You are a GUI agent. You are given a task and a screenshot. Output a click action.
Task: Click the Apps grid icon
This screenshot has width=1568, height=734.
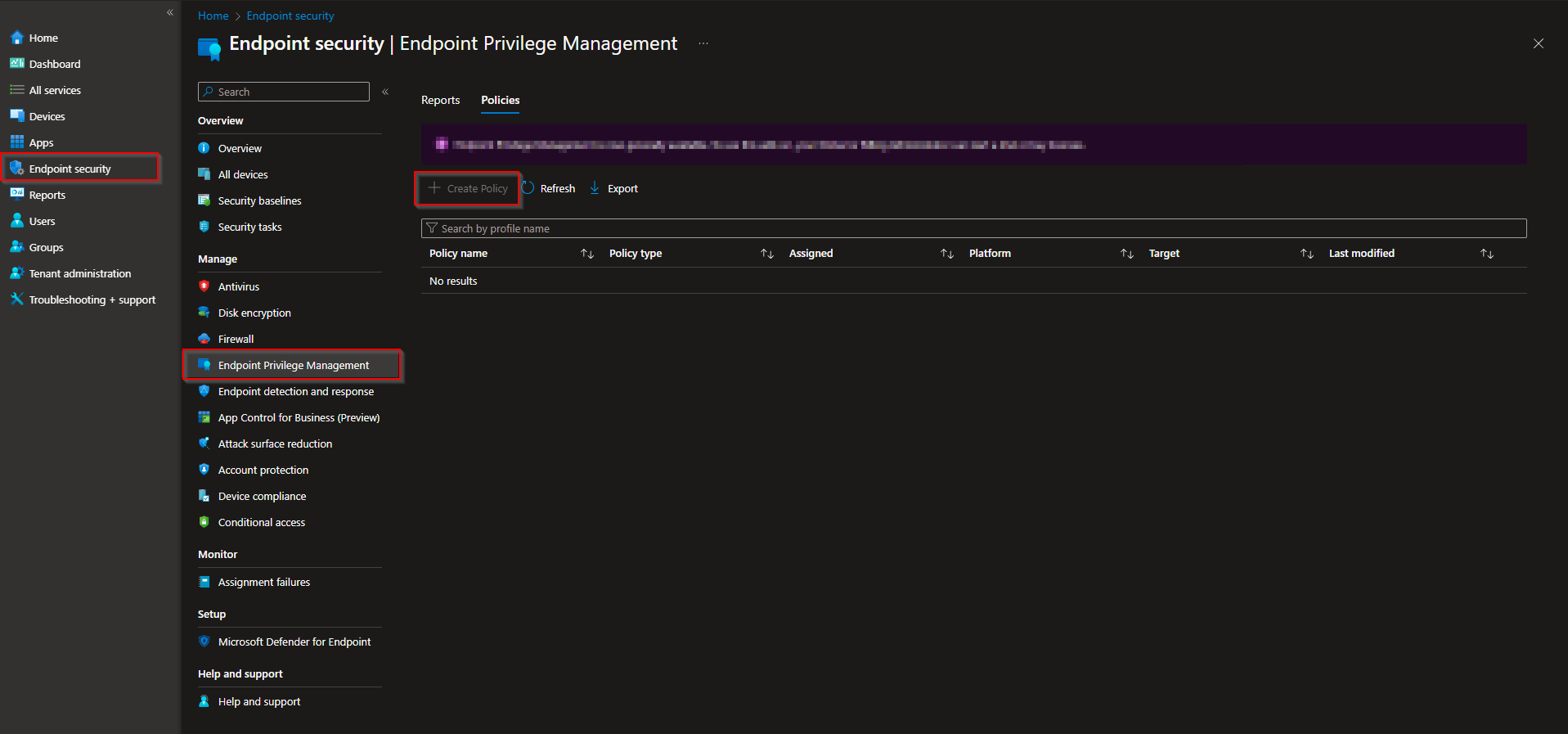click(x=16, y=142)
